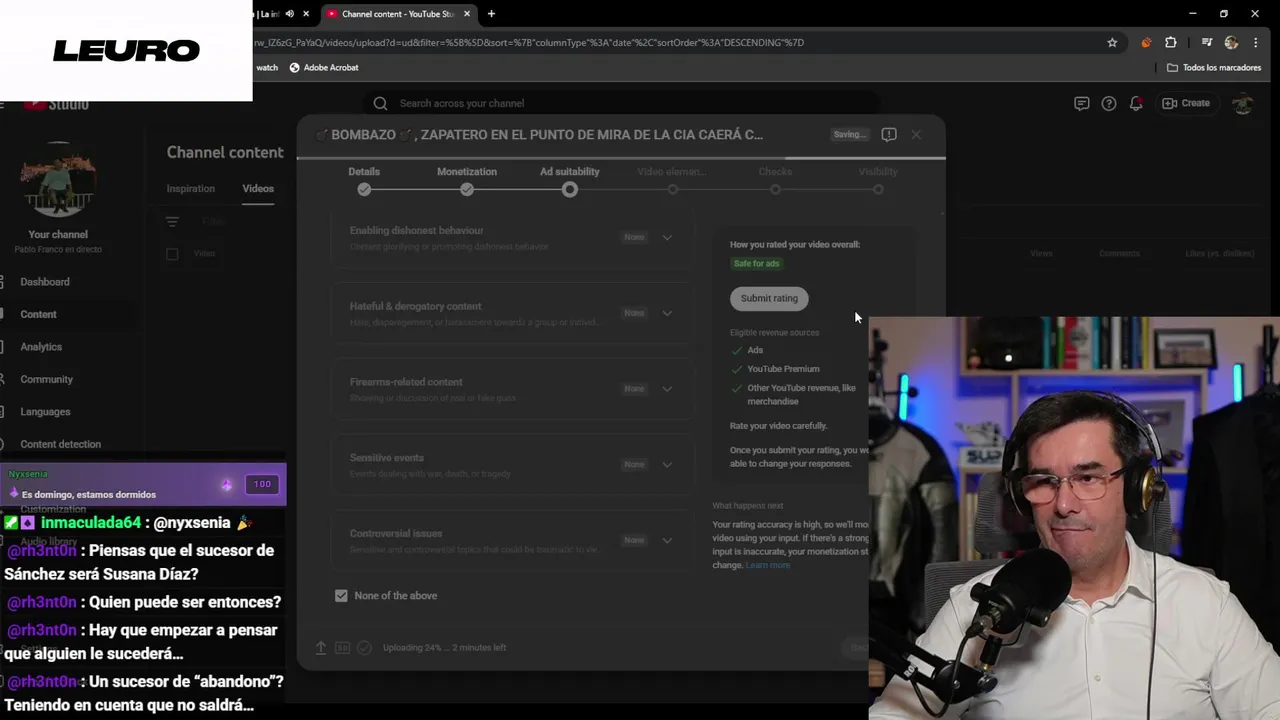The height and width of the screenshot is (720, 1280).
Task: Click the Safe for ads label
Action: (756, 264)
